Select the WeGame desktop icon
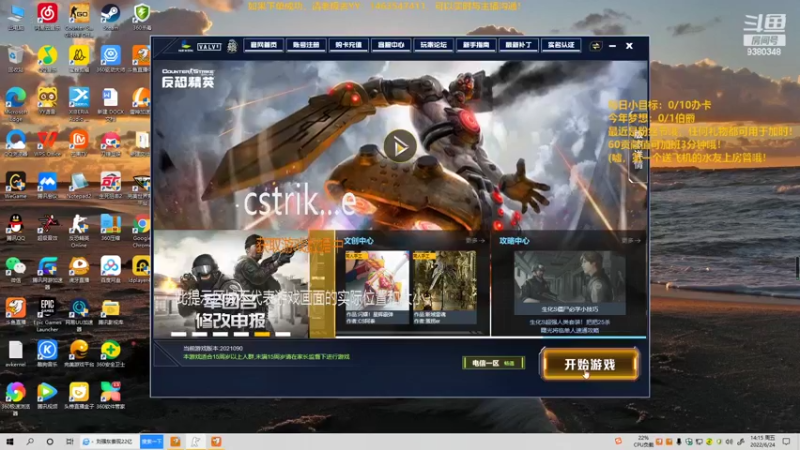The width and height of the screenshot is (800, 450). tap(16, 186)
